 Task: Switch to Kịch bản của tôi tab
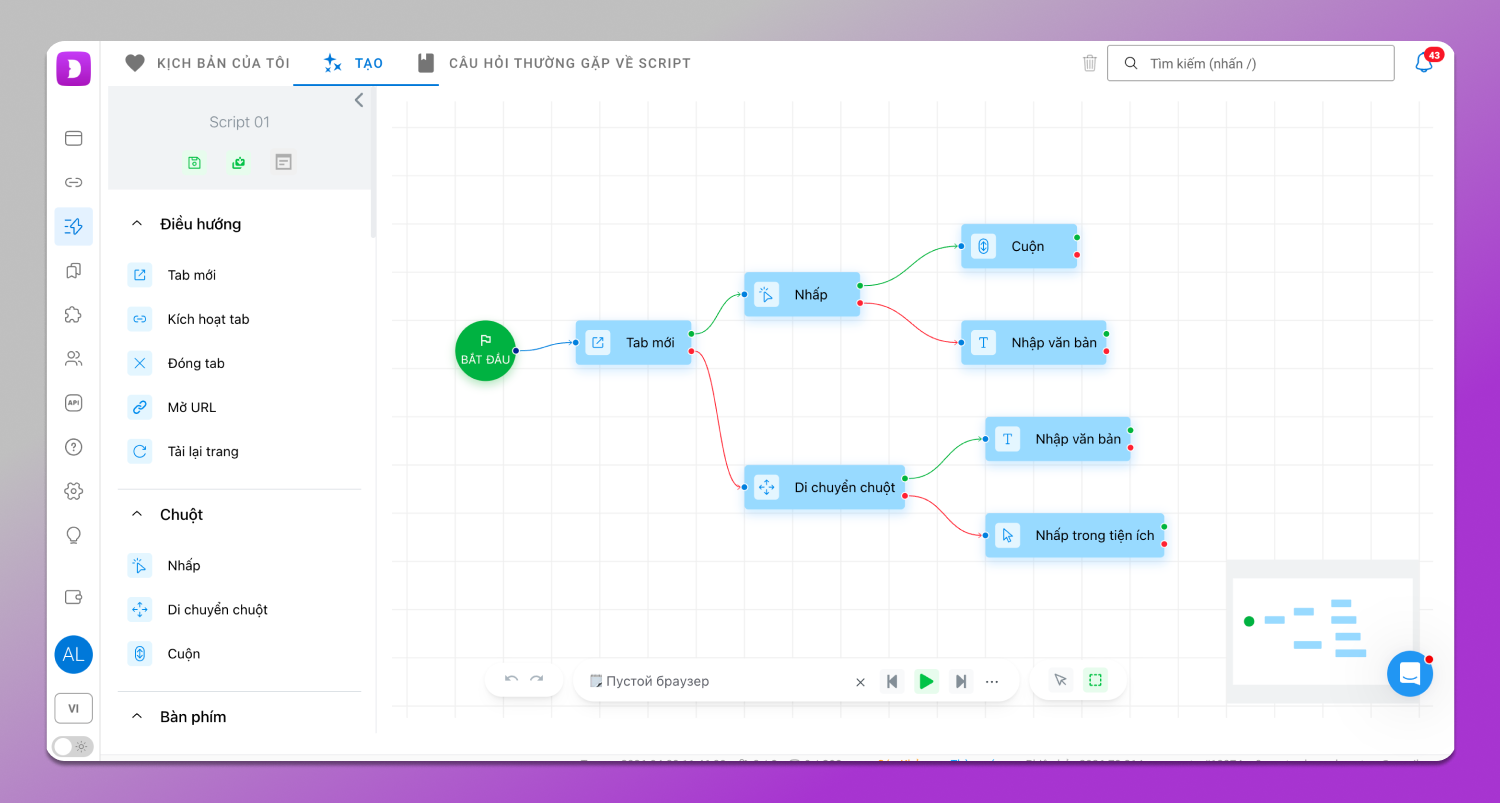(207, 63)
